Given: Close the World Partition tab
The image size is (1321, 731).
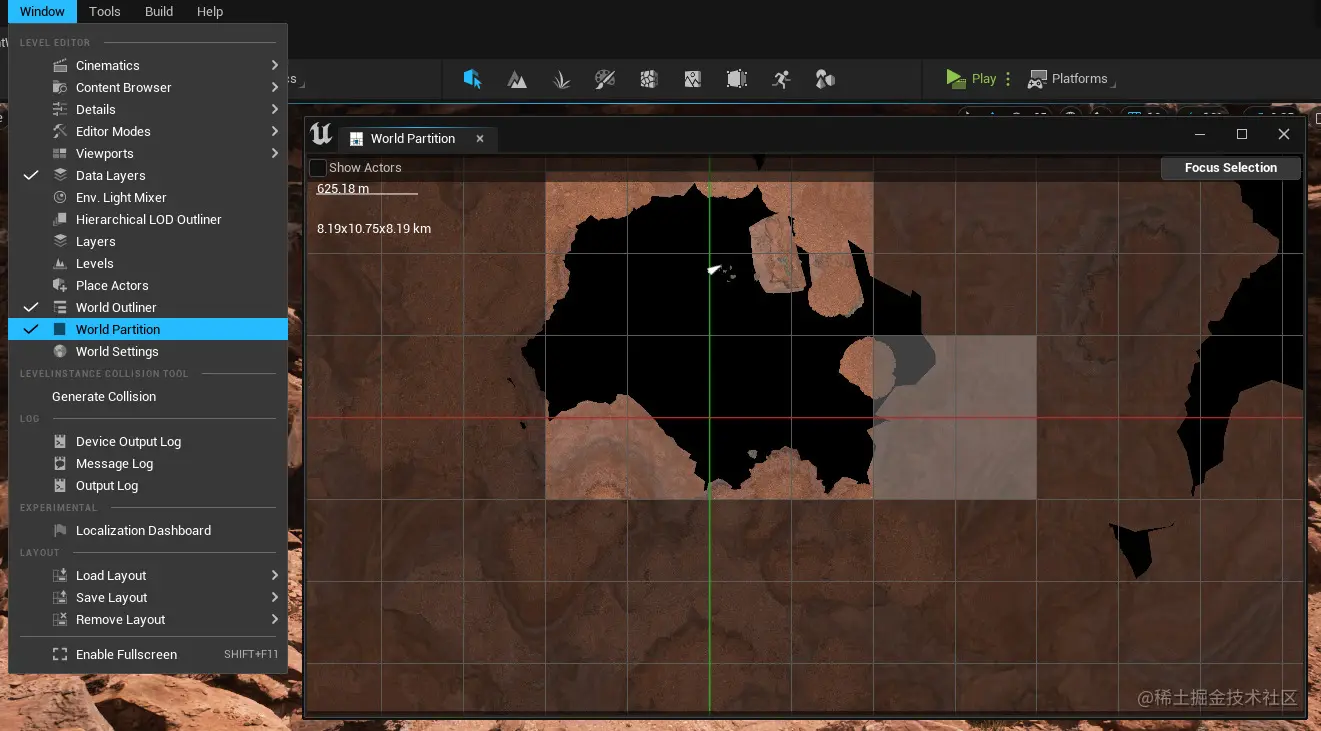Looking at the screenshot, I should coord(480,139).
